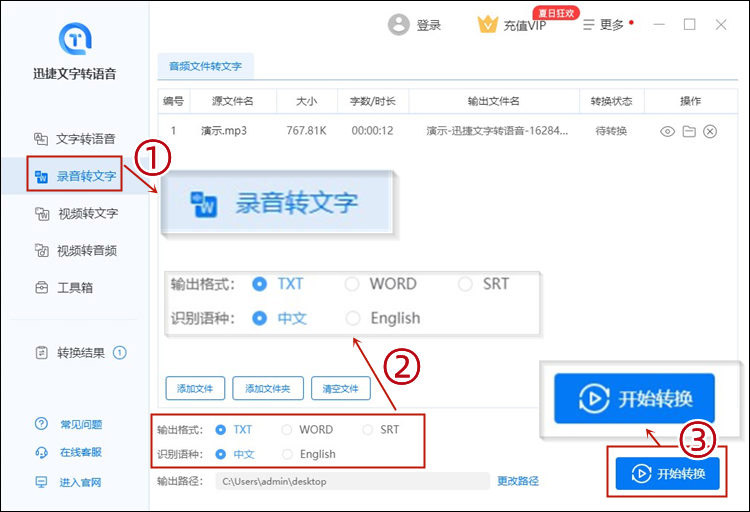The height and width of the screenshot is (512, 750).
Task: Select the sidebar 录音转文字 entry
Action: point(75,176)
